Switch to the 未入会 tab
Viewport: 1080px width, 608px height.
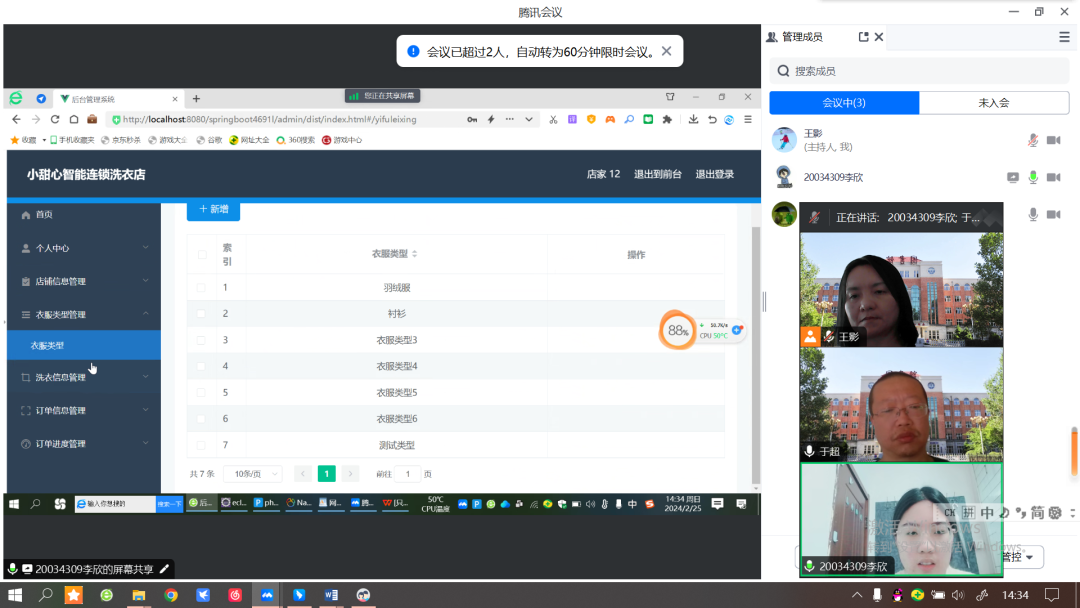(x=993, y=103)
